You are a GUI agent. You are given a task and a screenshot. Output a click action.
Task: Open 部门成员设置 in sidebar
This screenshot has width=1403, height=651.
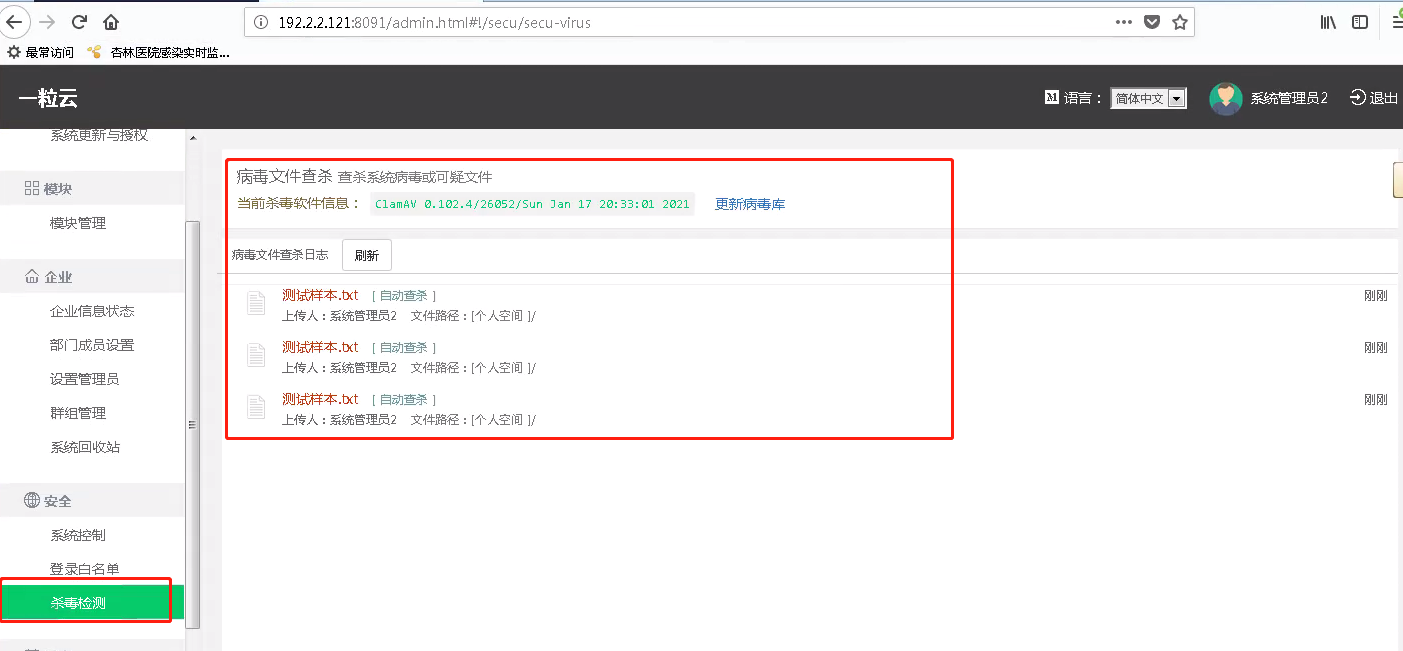[x=92, y=345]
